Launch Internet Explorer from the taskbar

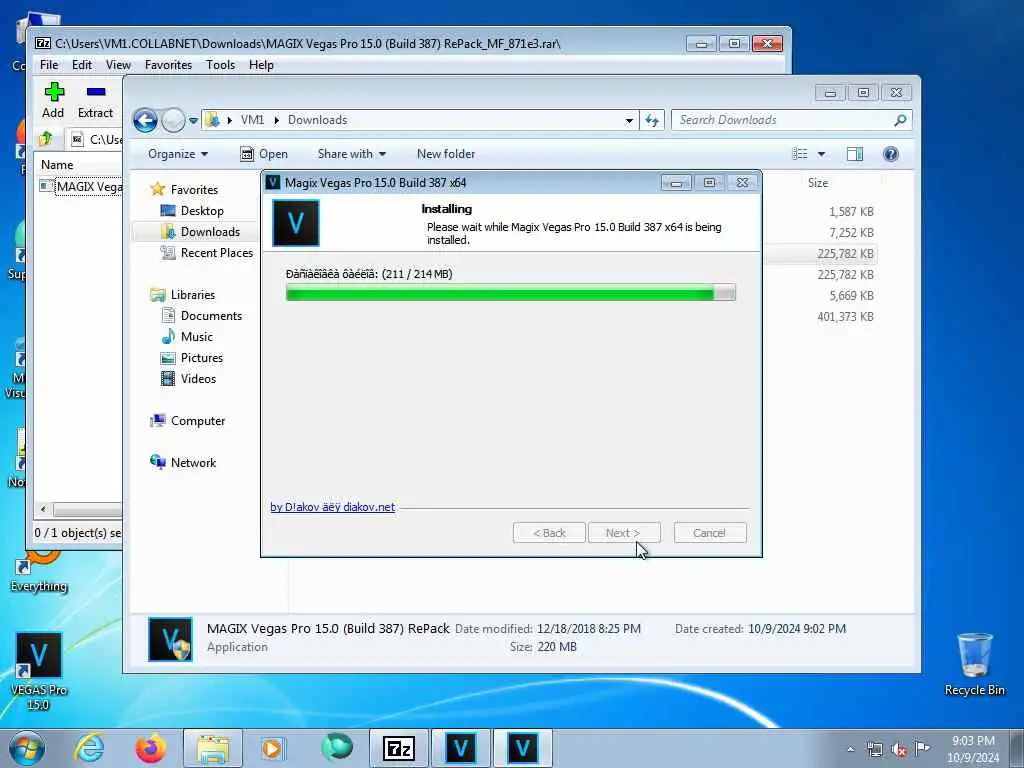[x=89, y=748]
